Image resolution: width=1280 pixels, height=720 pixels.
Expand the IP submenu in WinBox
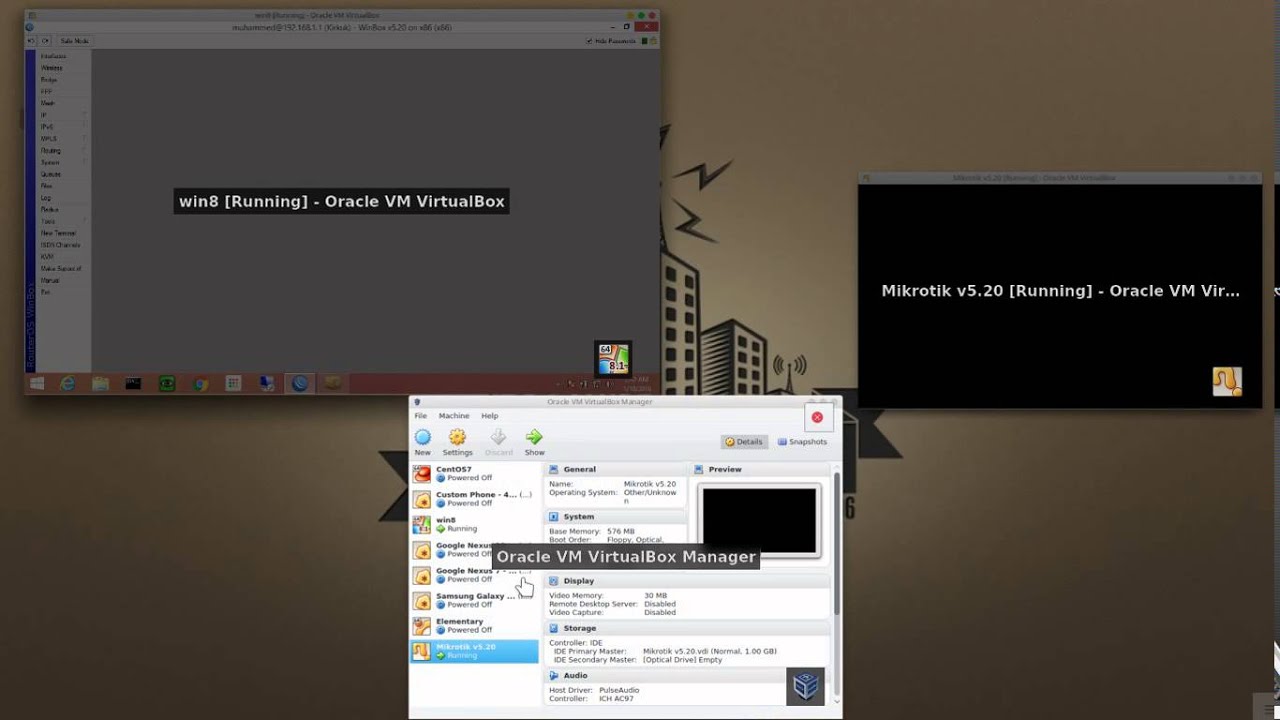[x=62, y=115]
